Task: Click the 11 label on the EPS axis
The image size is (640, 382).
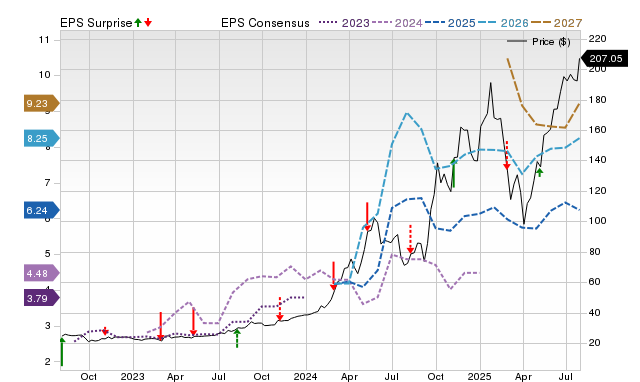Action: click(44, 40)
